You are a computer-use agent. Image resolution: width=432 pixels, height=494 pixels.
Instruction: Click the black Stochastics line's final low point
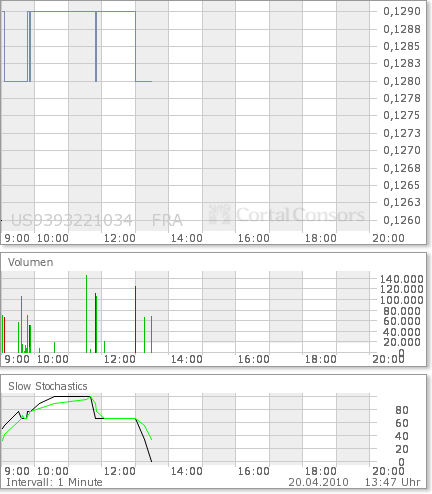tap(152, 462)
